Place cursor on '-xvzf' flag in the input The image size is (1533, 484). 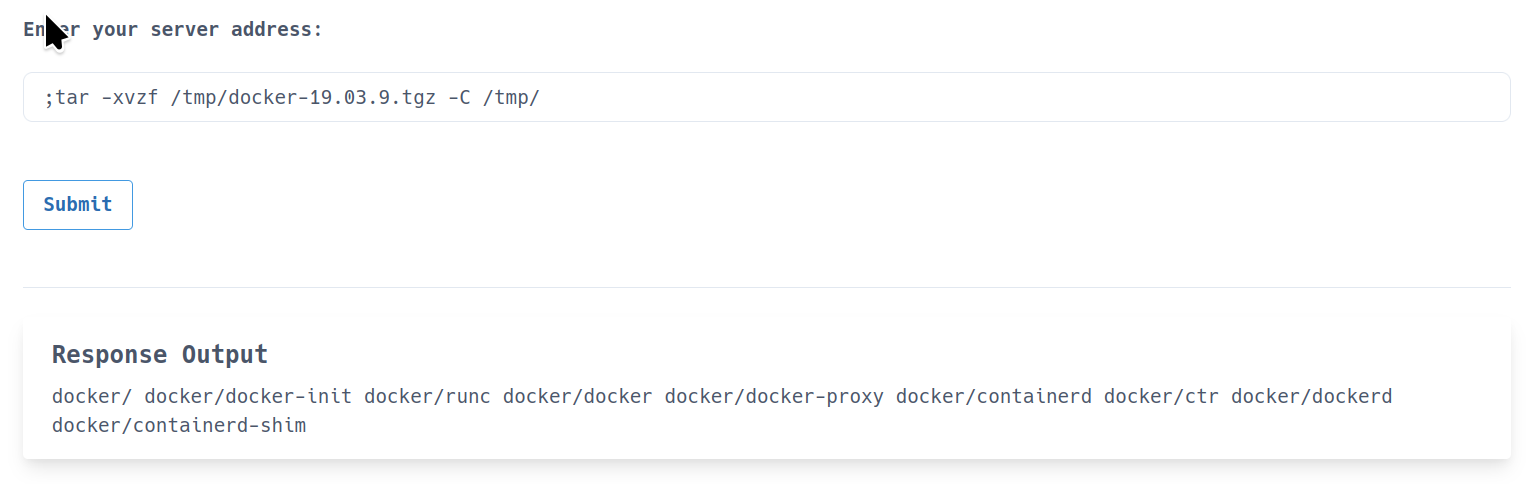[130, 97]
